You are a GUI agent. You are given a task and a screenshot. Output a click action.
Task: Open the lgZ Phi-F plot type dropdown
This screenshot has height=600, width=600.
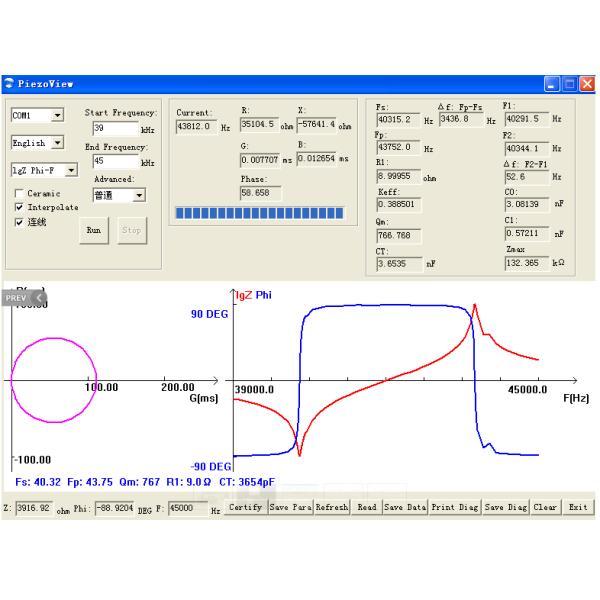(x=56, y=171)
